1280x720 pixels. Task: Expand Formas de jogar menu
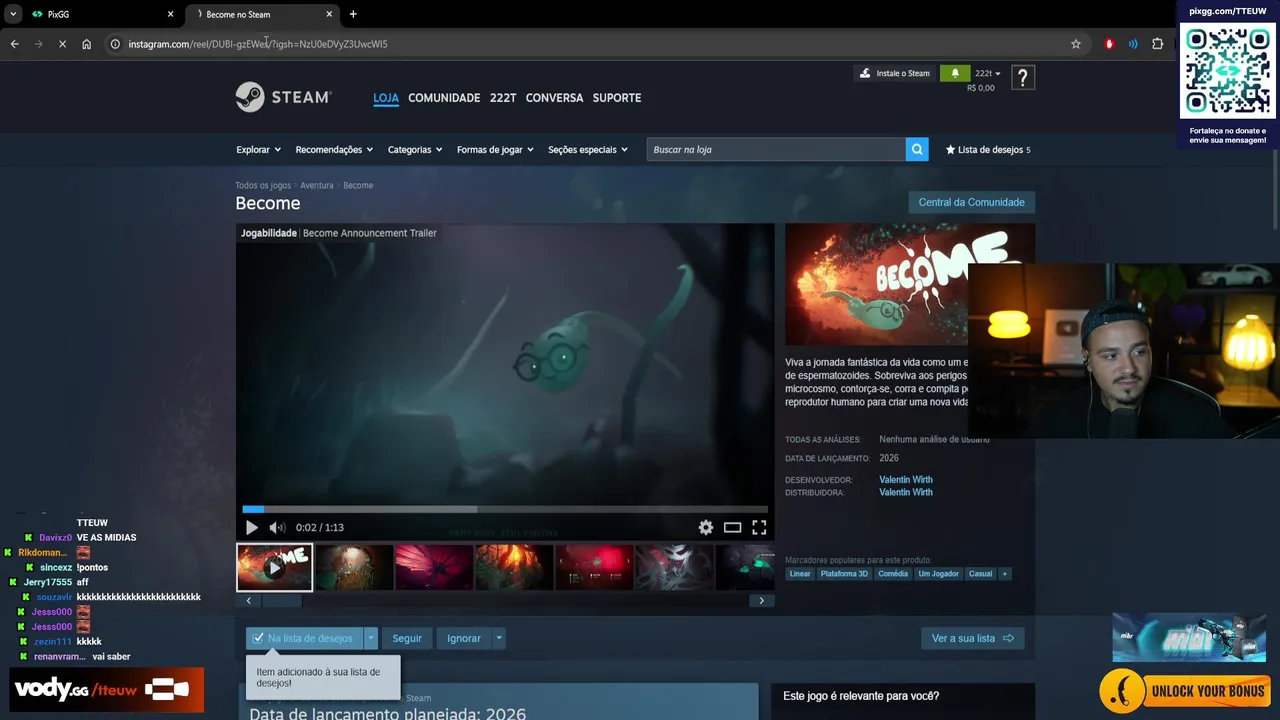click(495, 150)
